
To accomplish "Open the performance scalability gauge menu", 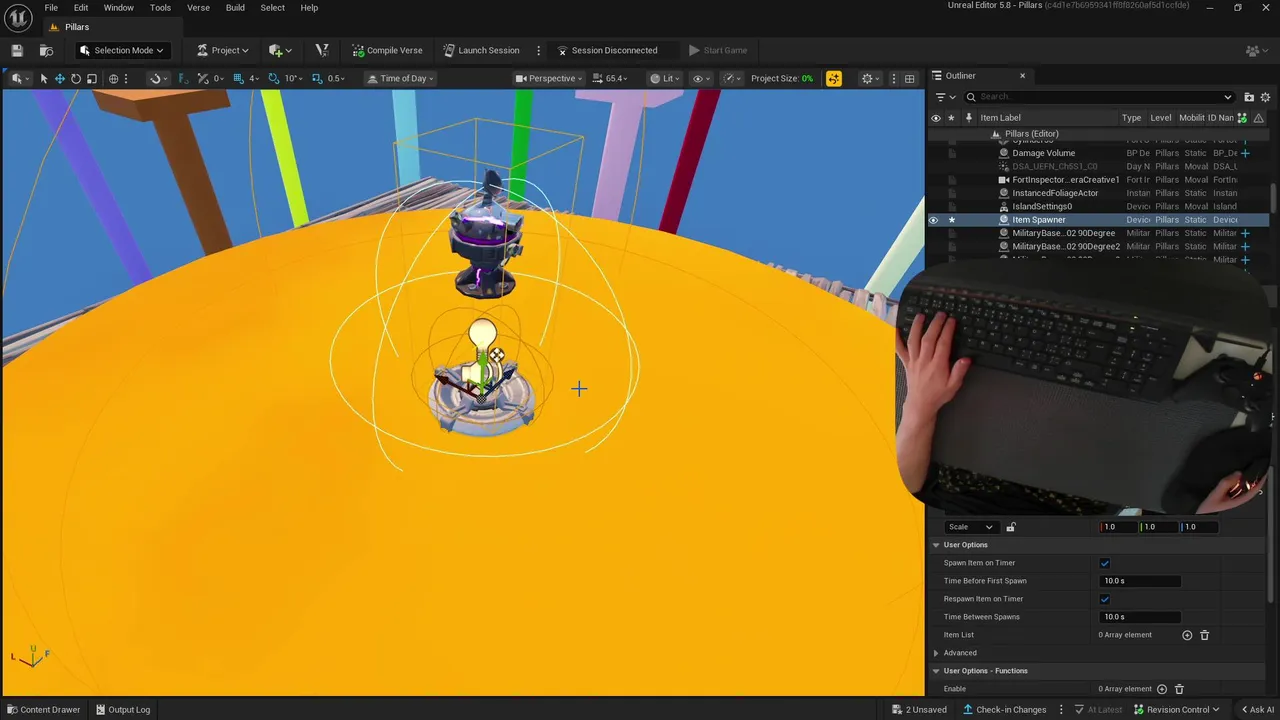I will (x=733, y=78).
